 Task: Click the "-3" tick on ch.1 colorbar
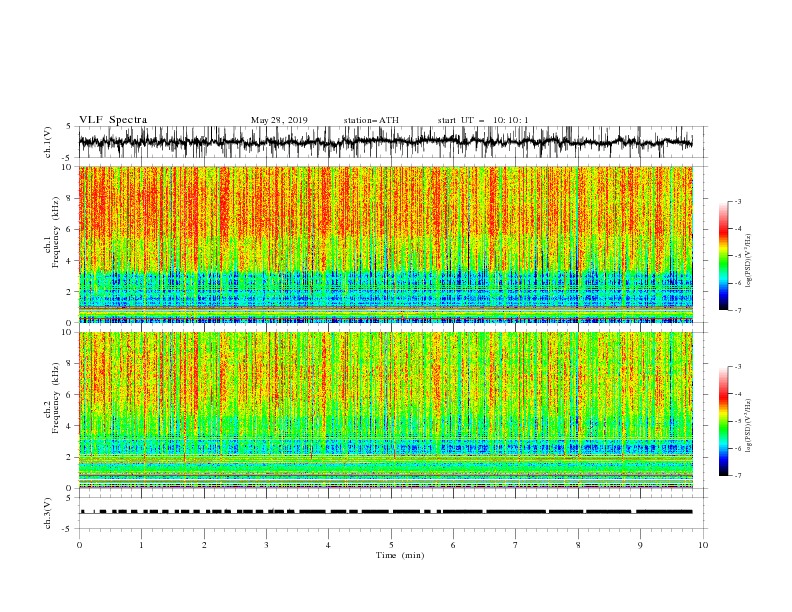tap(738, 201)
